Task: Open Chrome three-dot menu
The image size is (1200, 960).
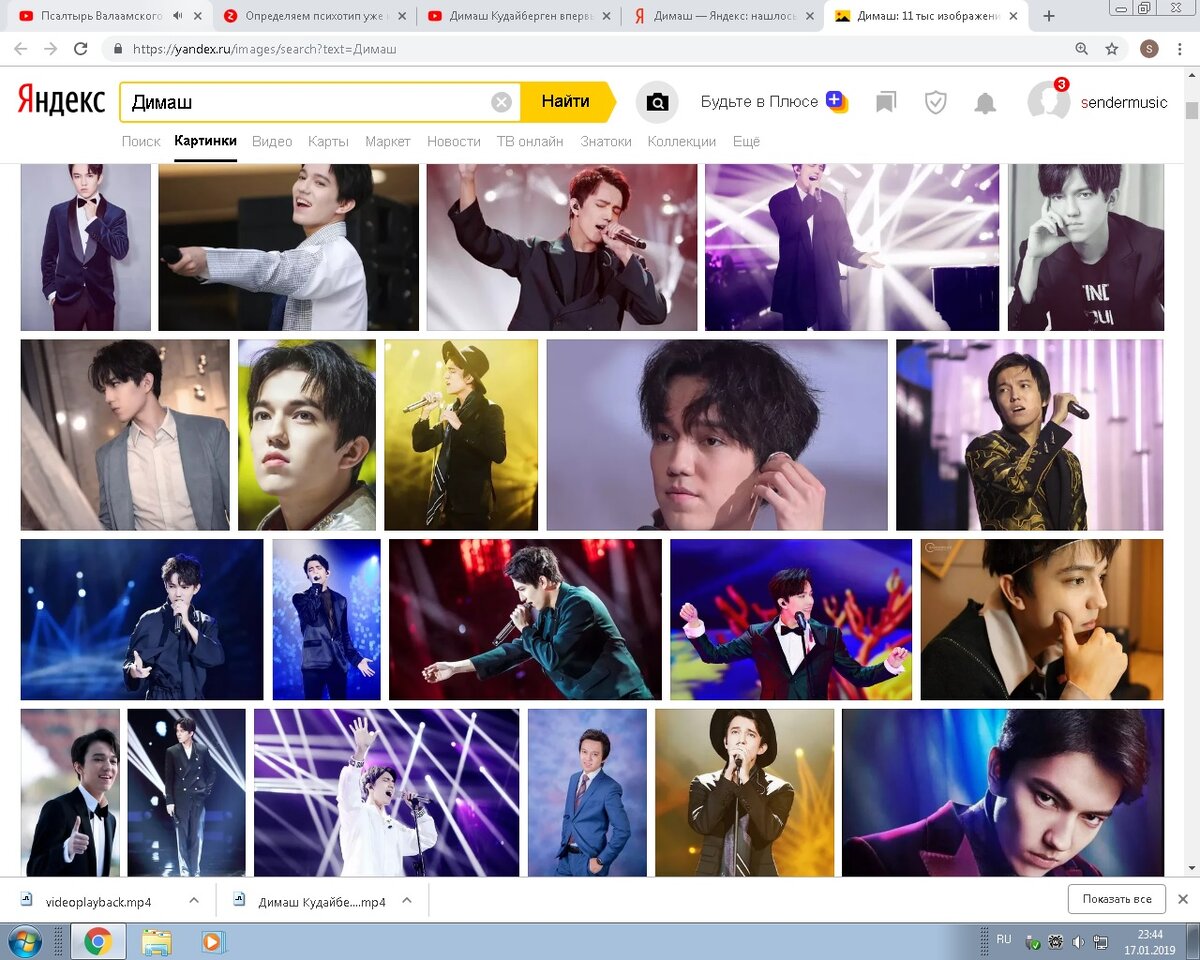Action: [x=1179, y=48]
